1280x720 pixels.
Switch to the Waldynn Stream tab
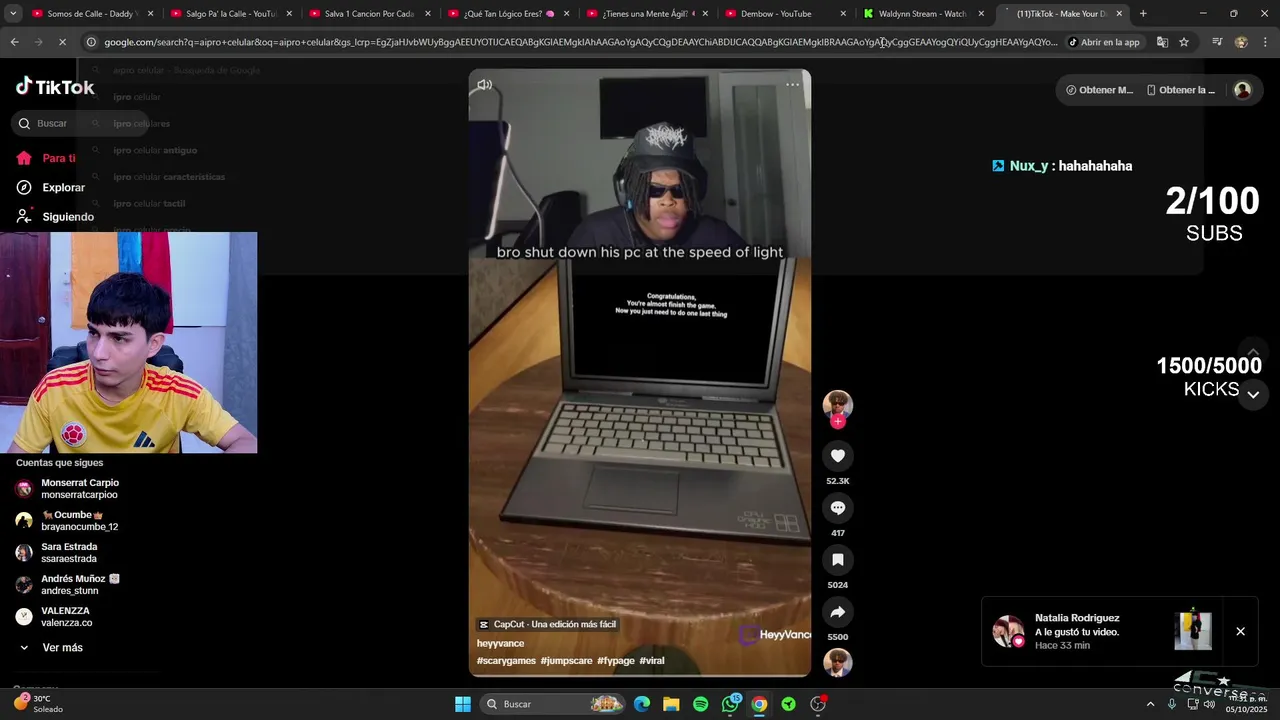pos(925,14)
